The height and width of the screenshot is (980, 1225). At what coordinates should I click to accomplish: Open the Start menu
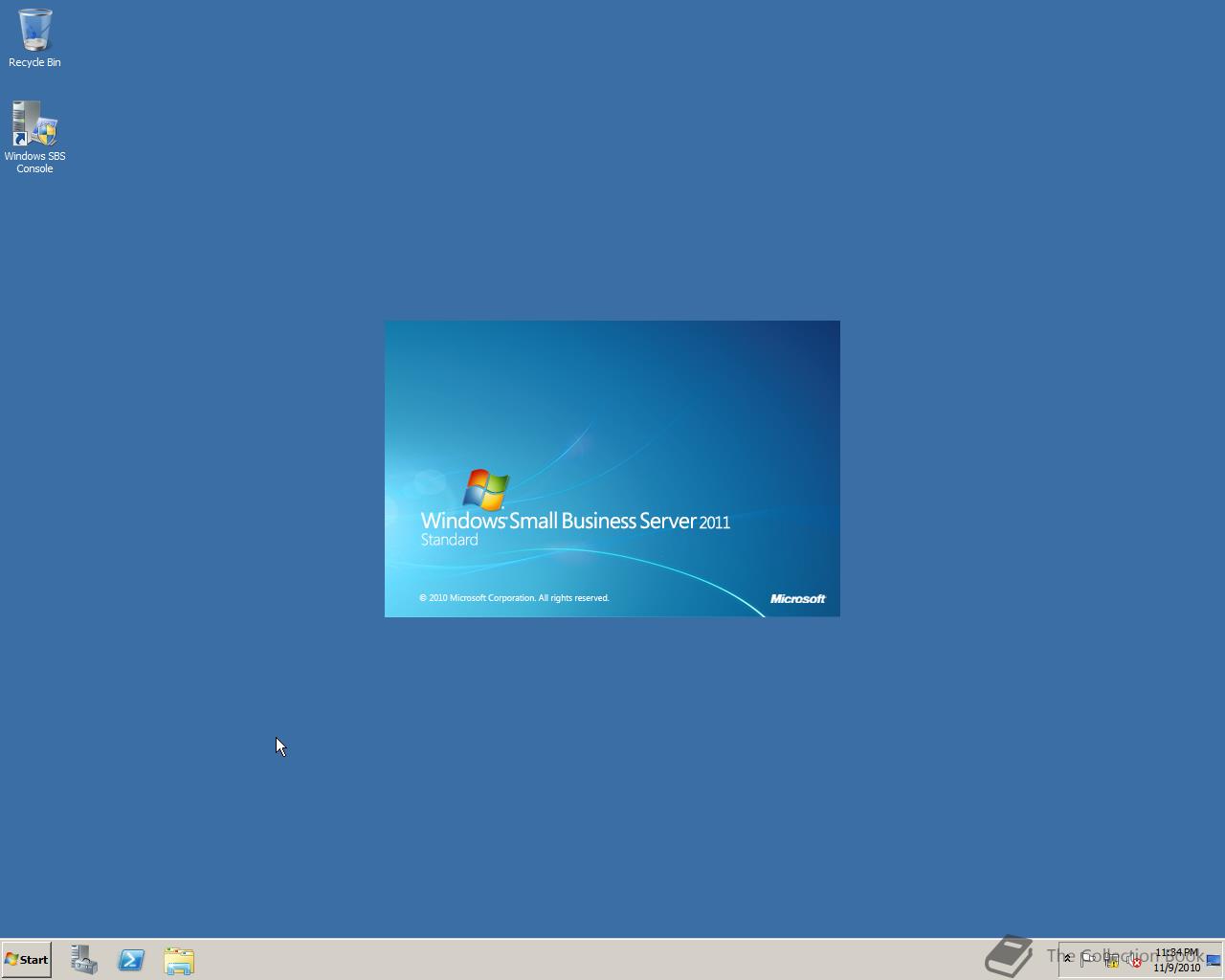coord(27,959)
